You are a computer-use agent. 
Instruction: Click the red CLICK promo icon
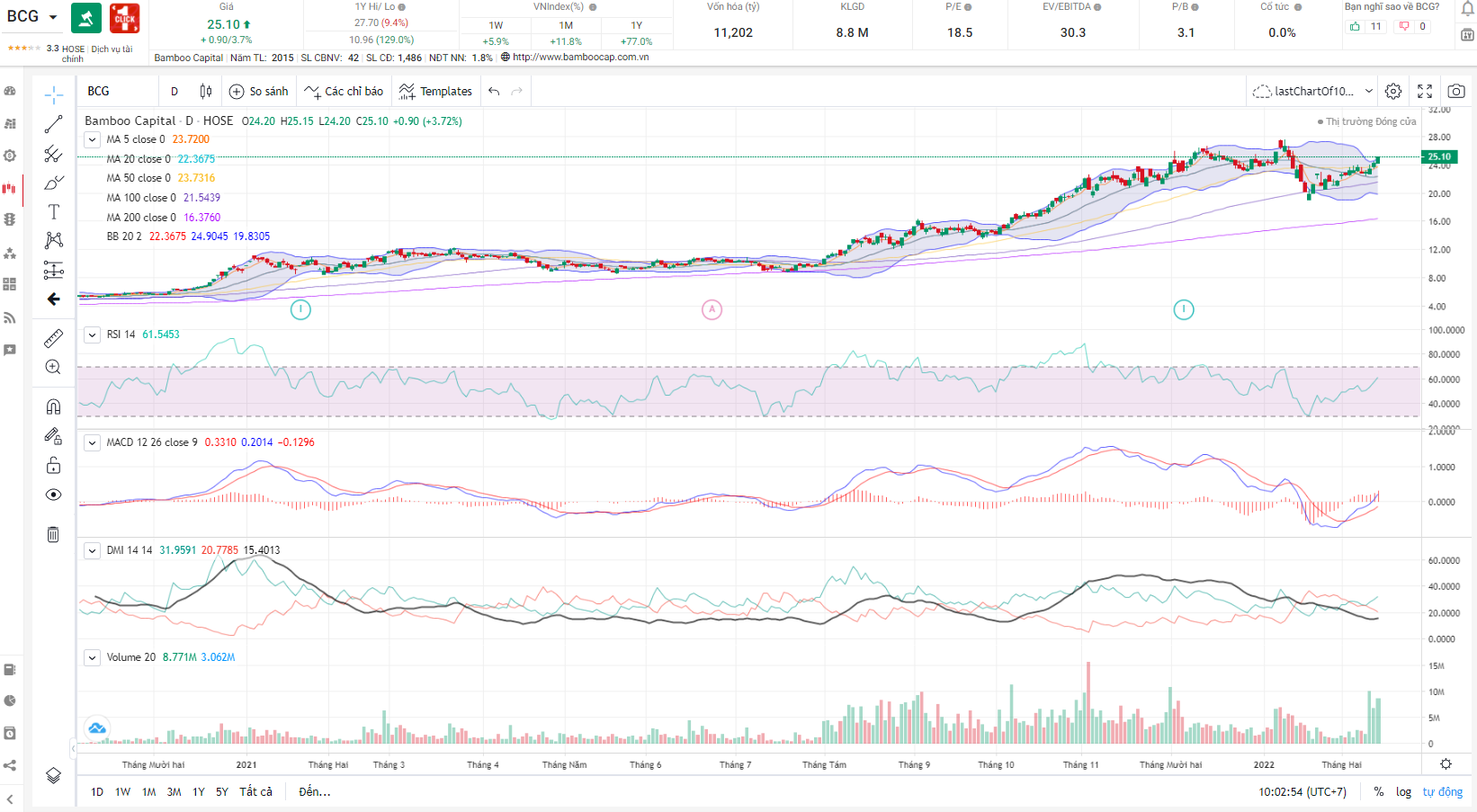(x=124, y=18)
